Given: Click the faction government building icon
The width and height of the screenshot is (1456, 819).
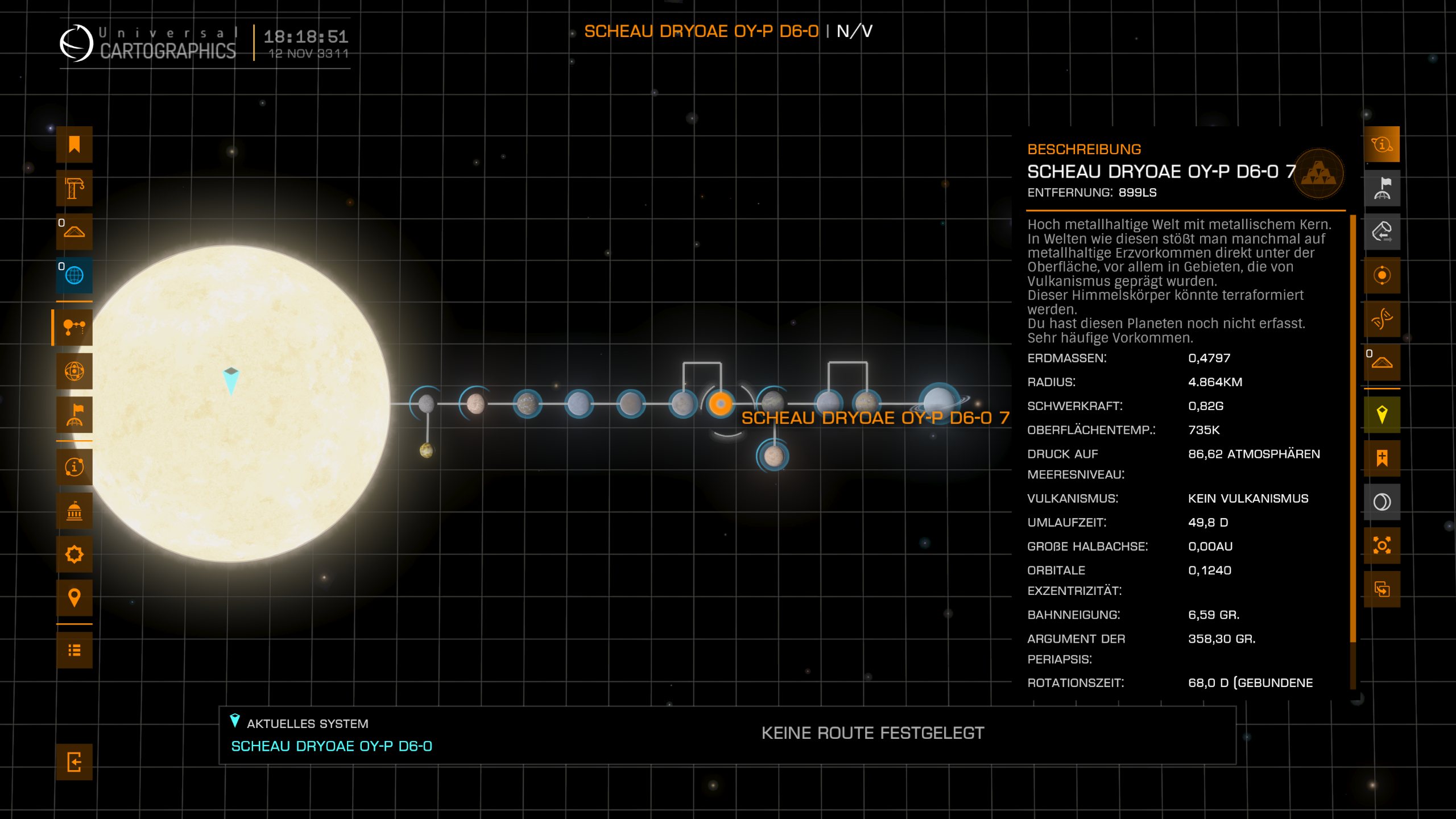Looking at the screenshot, I should point(74,511).
